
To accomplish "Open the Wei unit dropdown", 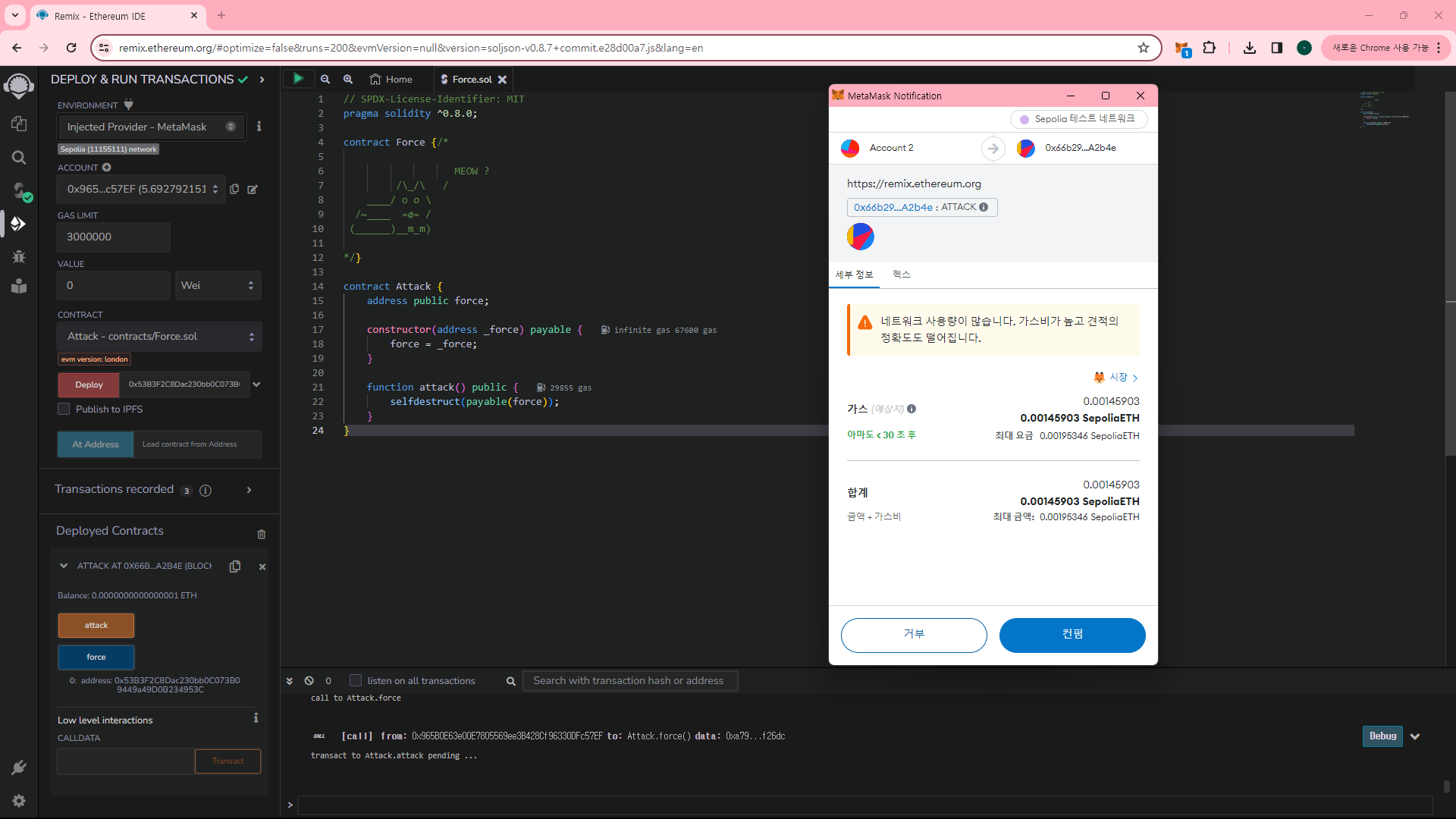I will [218, 285].
